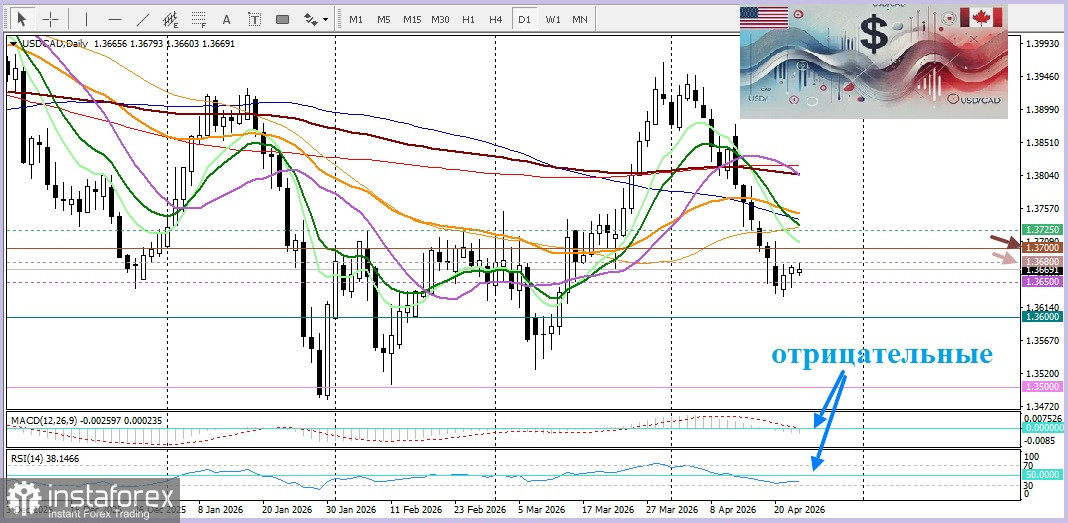Switch to MN monthly timeframe
The height and width of the screenshot is (523, 1068).
tap(580, 19)
